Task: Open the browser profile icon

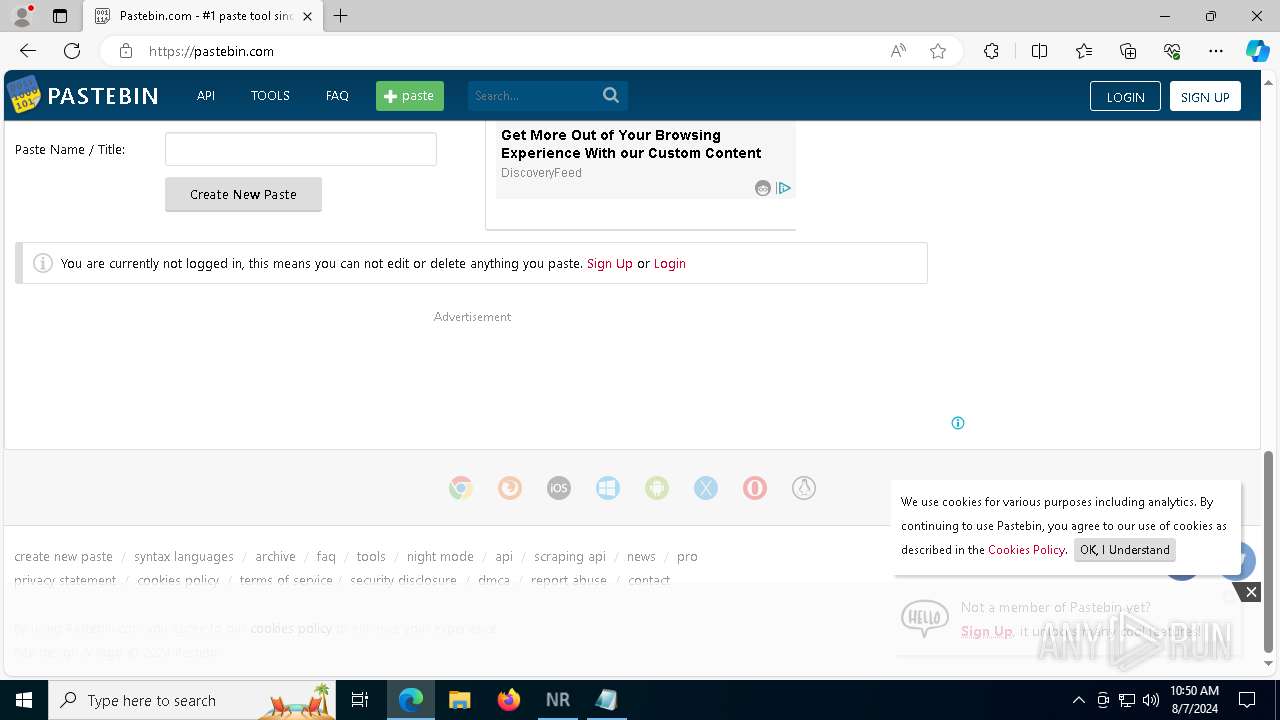Action: pos(21,16)
